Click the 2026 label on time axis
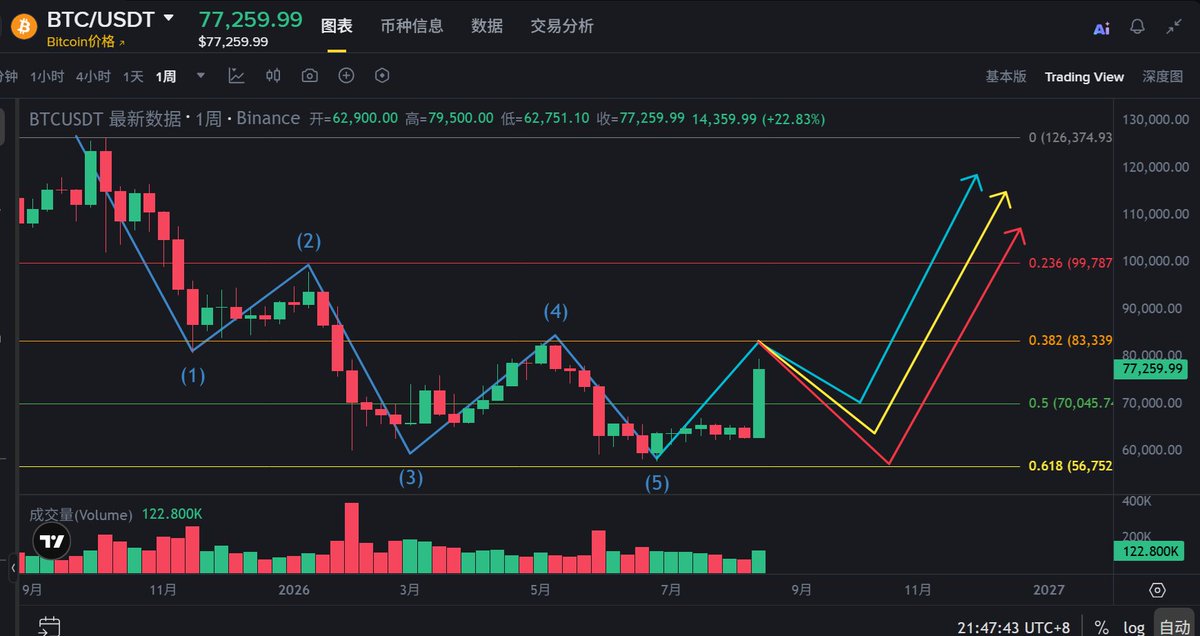 293,590
